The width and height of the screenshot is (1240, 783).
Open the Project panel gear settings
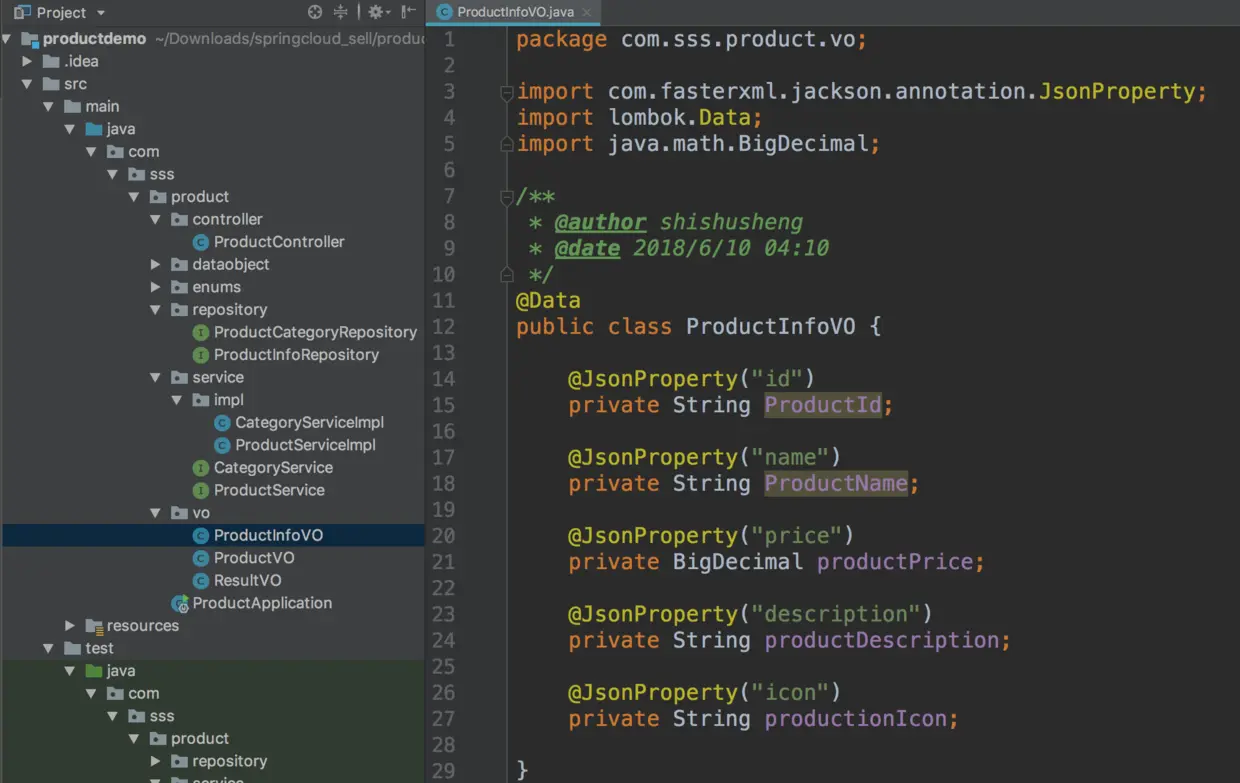point(375,12)
